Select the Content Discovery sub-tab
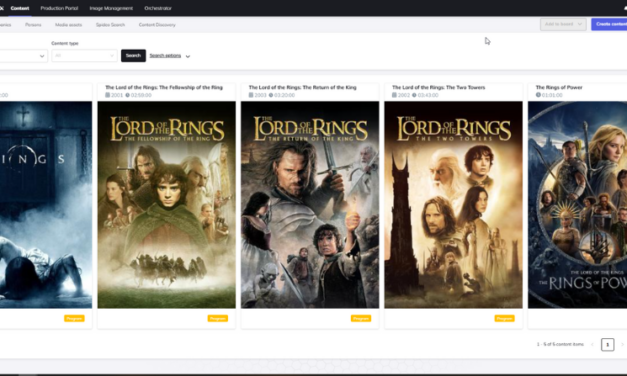 [157, 25]
